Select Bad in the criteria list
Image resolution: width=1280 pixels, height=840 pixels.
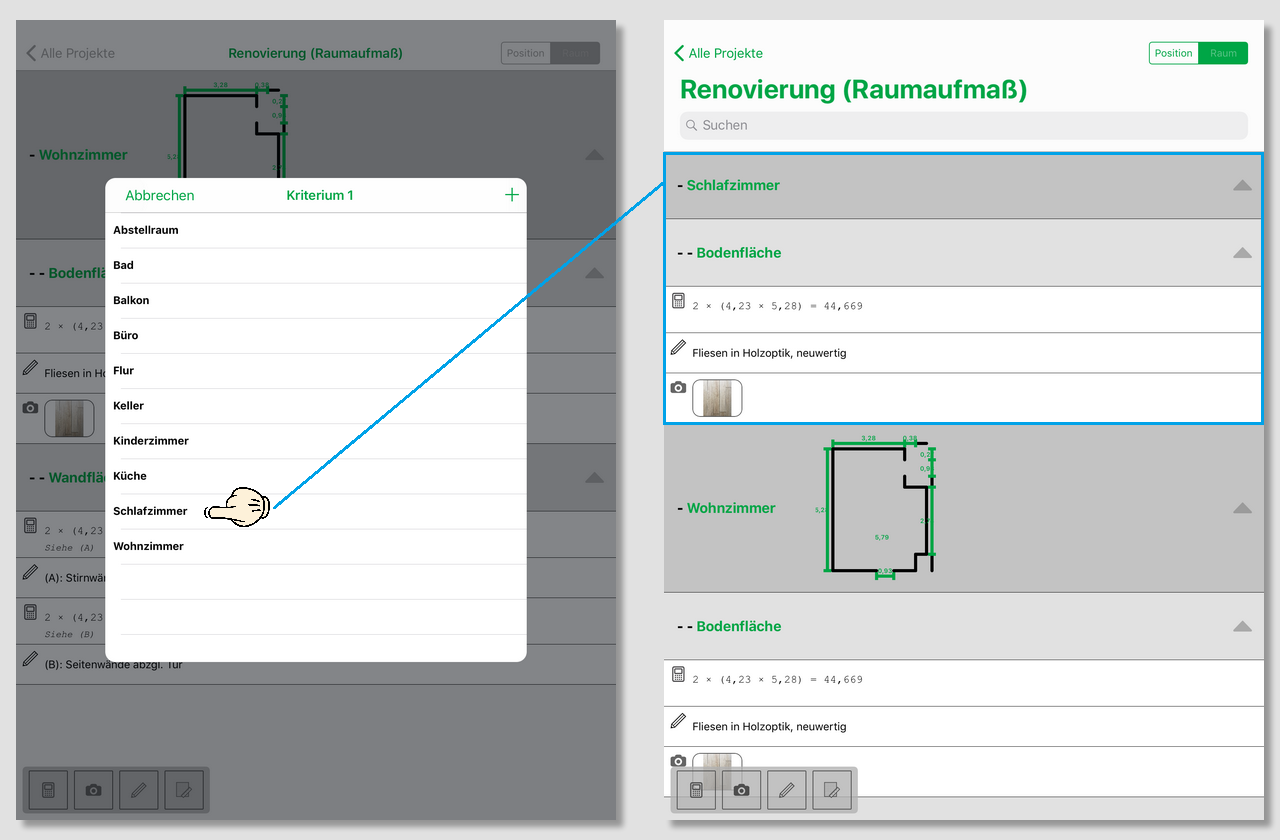(x=316, y=265)
